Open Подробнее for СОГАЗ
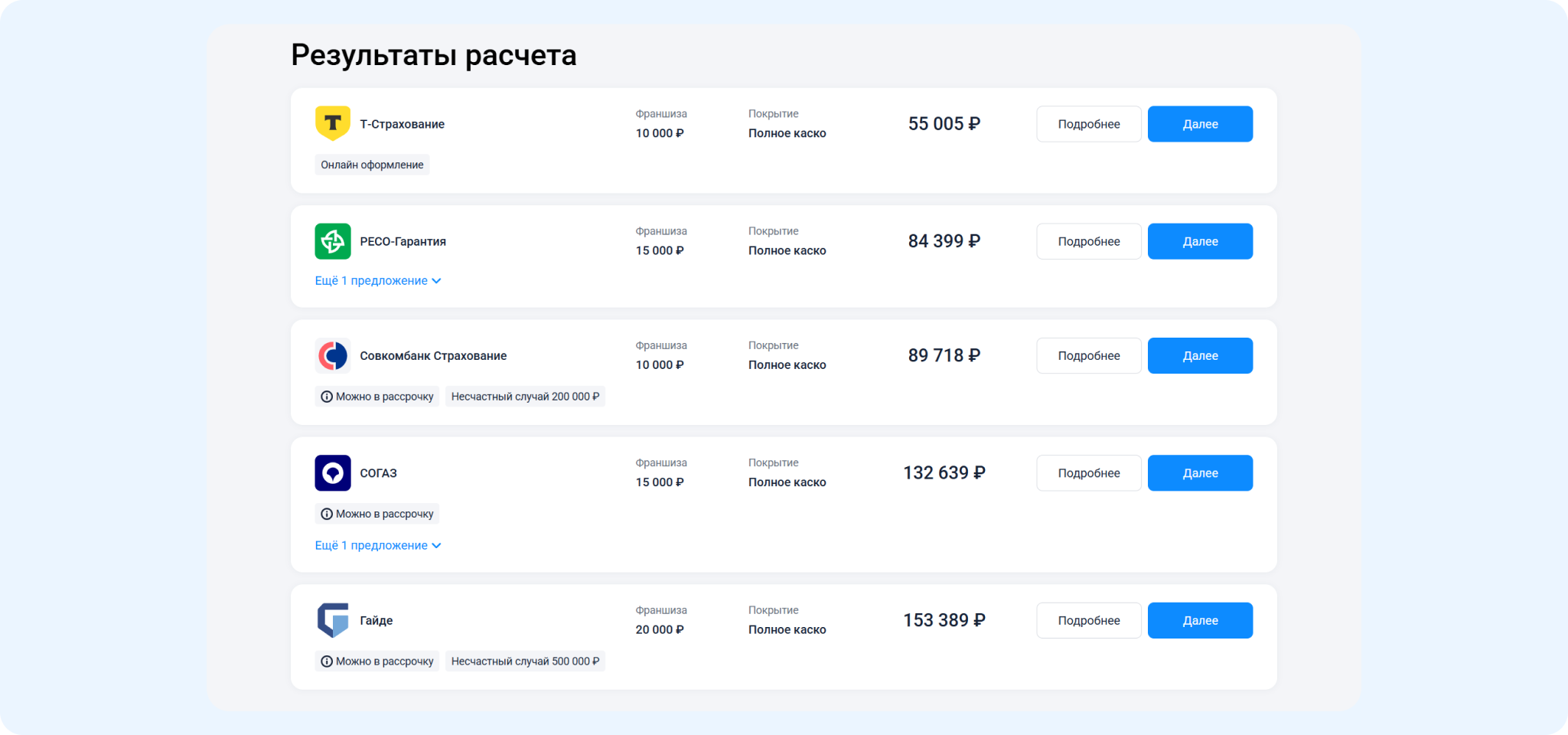The image size is (1568, 735). (1089, 473)
